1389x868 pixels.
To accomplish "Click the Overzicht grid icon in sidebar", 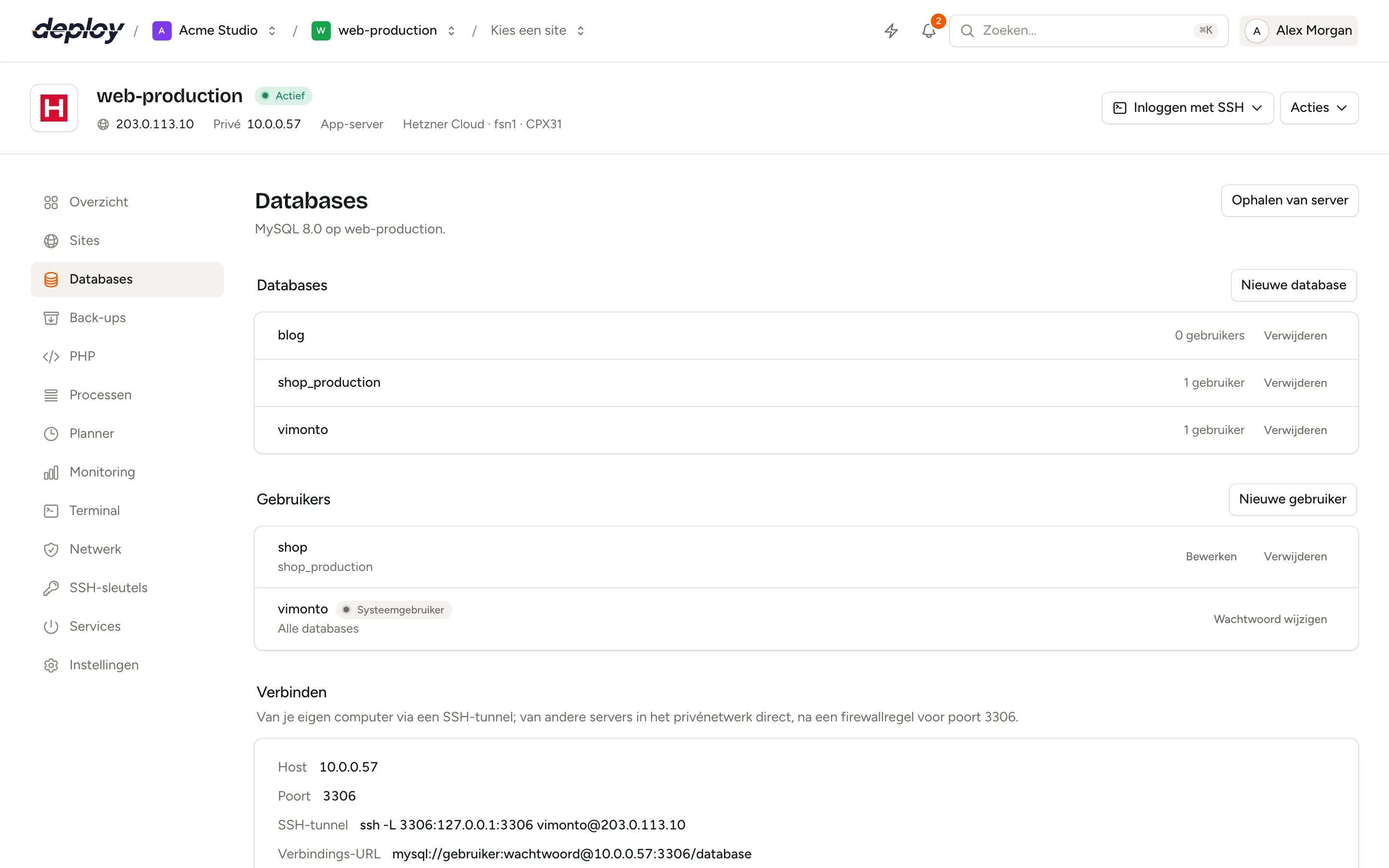I will coord(51,202).
